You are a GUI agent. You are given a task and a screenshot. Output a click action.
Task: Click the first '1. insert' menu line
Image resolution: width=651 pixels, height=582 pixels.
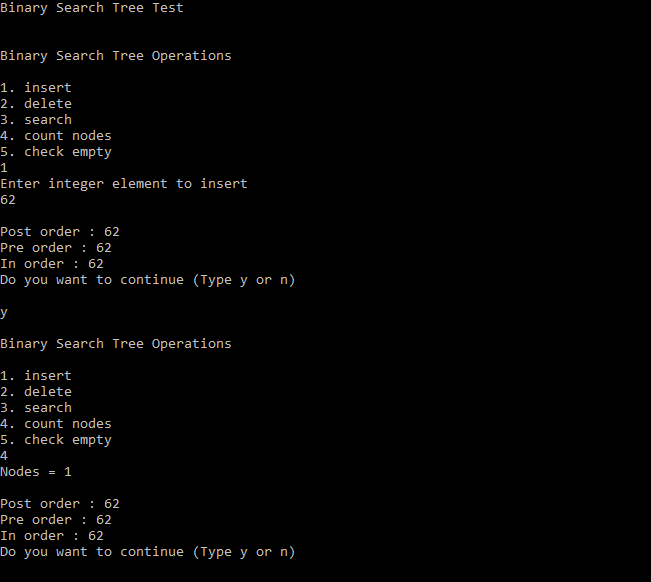coord(36,88)
